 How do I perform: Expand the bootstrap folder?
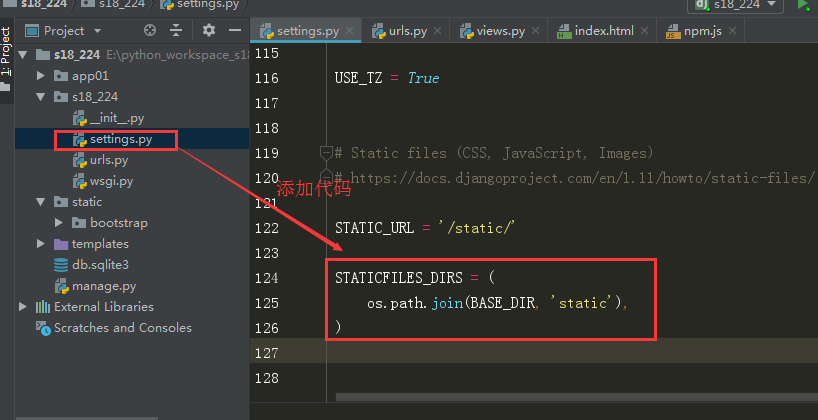58,223
